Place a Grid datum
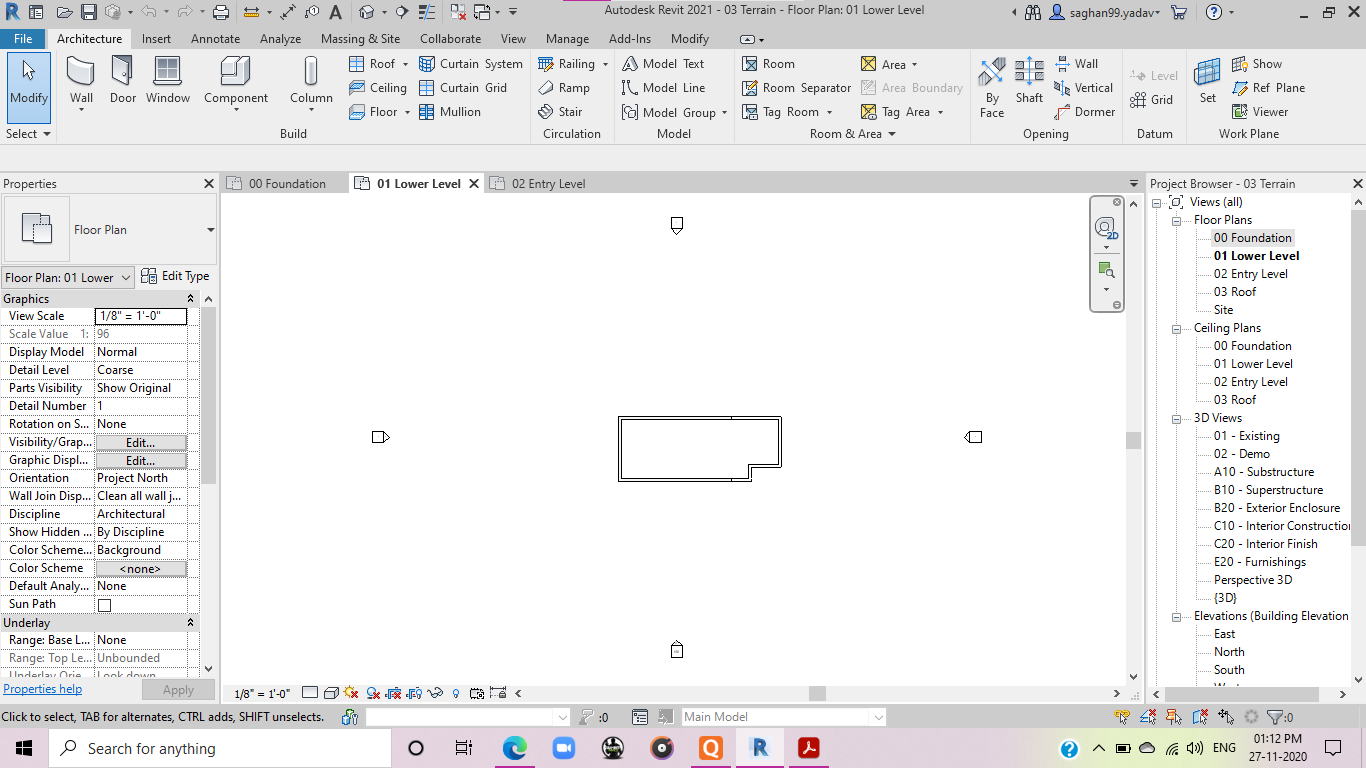The width and height of the screenshot is (1366, 768). (x=1151, y=100)
